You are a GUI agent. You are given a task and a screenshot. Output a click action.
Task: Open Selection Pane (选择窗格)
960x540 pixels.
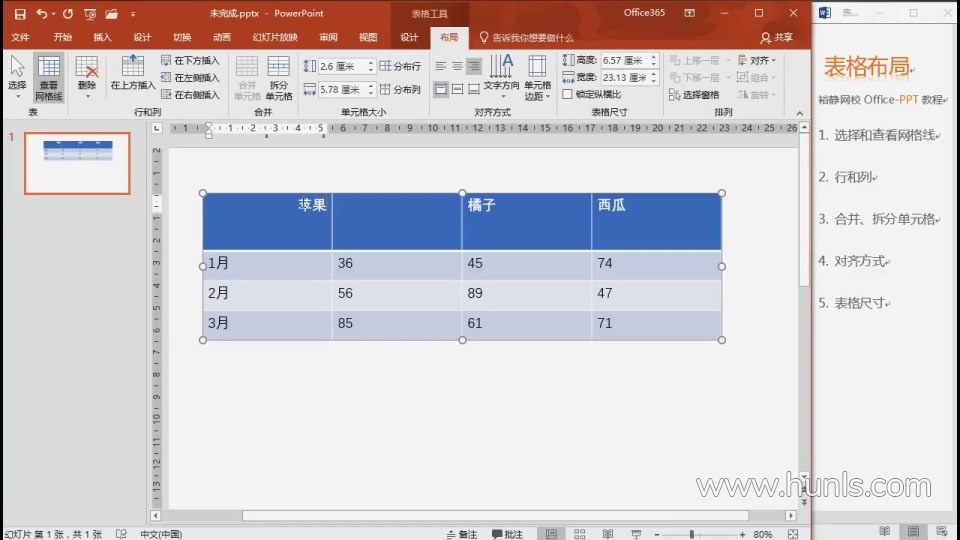694,94
